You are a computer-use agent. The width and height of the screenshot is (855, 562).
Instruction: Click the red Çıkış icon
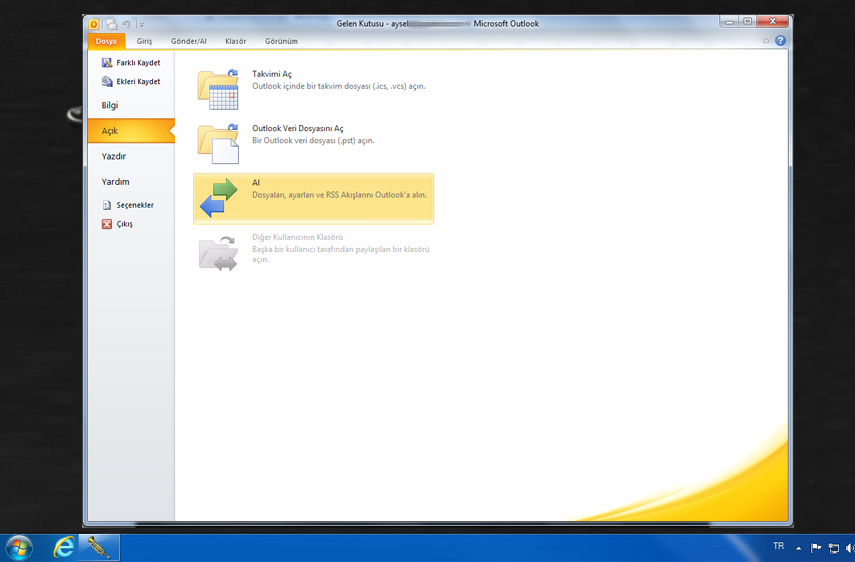(107, 224)
